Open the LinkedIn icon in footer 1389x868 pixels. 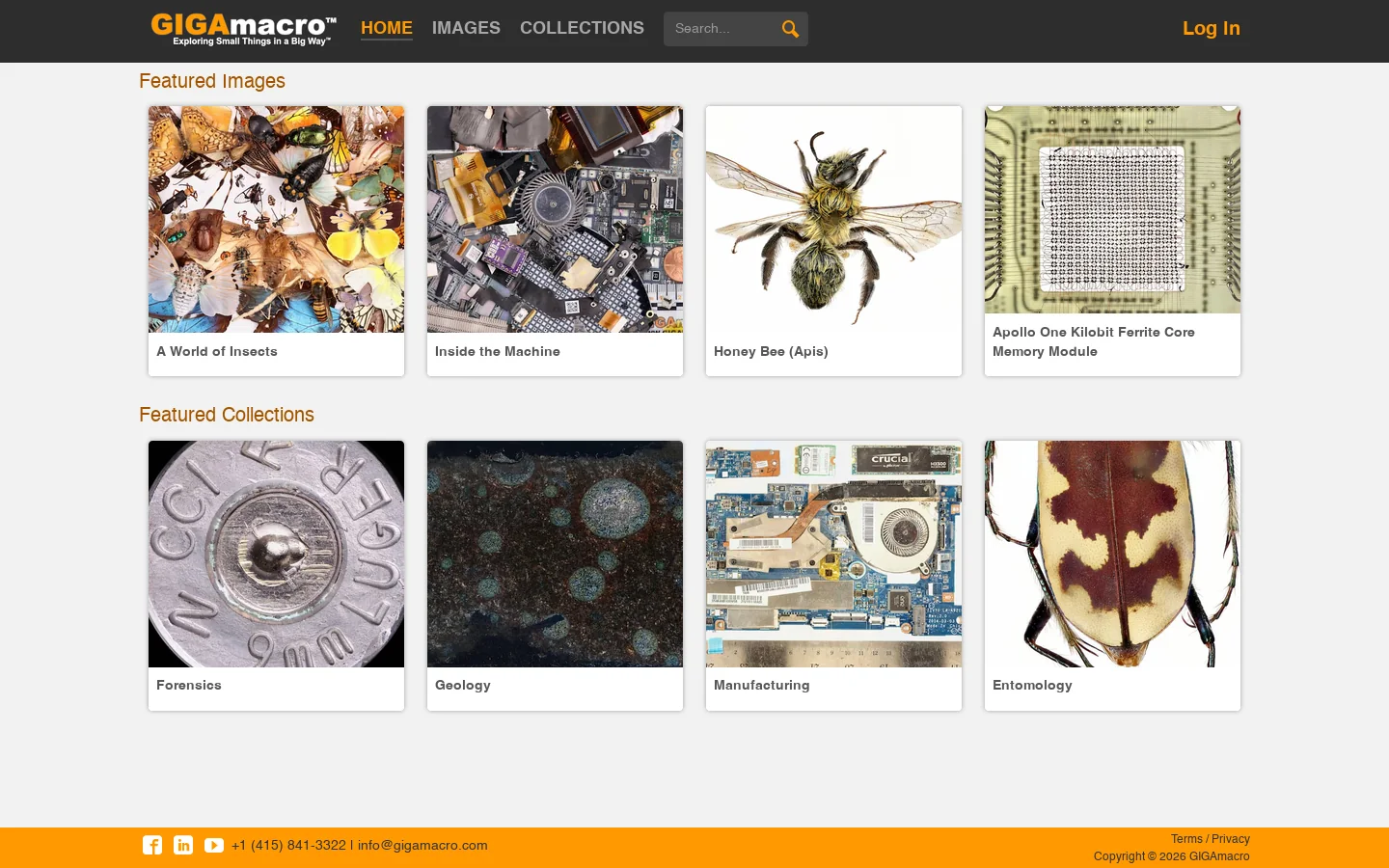183,845
